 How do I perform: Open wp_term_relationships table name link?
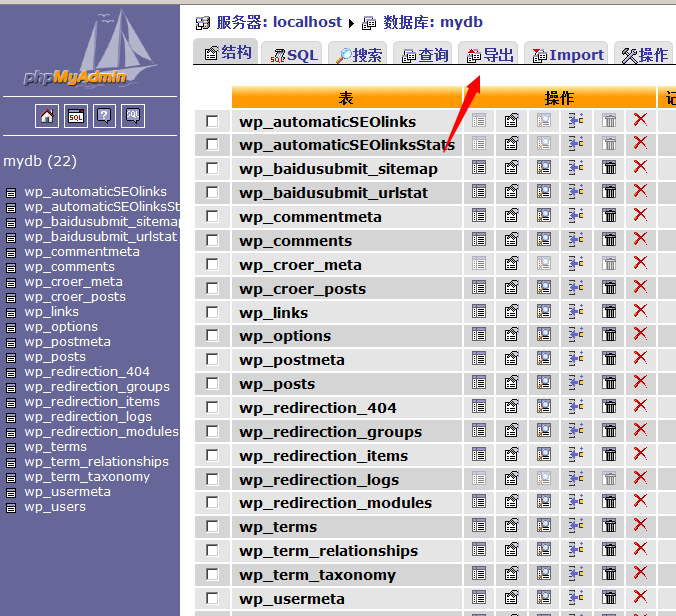click(x=329, y=551)
